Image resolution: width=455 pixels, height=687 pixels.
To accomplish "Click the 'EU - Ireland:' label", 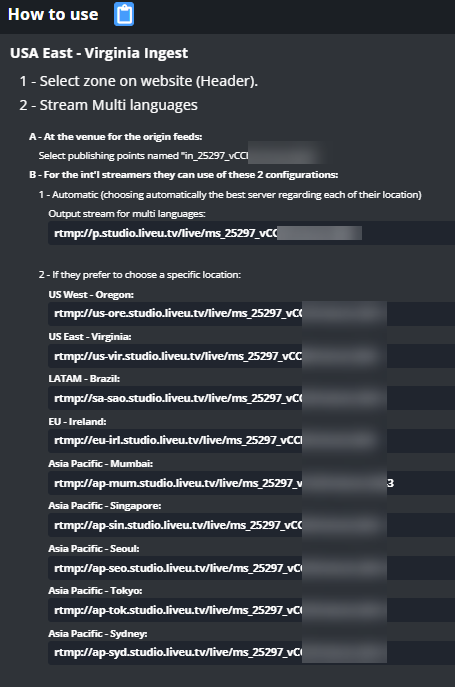I will (x=77, y=421).
